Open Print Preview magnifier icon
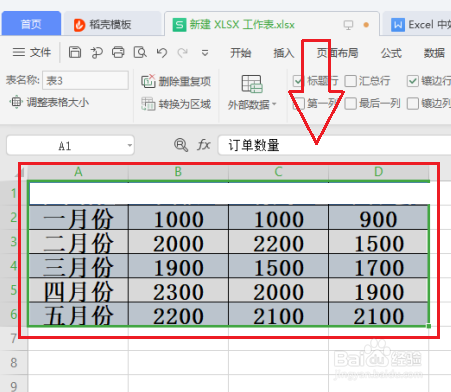The image size is (451, 392). point(140,52)
